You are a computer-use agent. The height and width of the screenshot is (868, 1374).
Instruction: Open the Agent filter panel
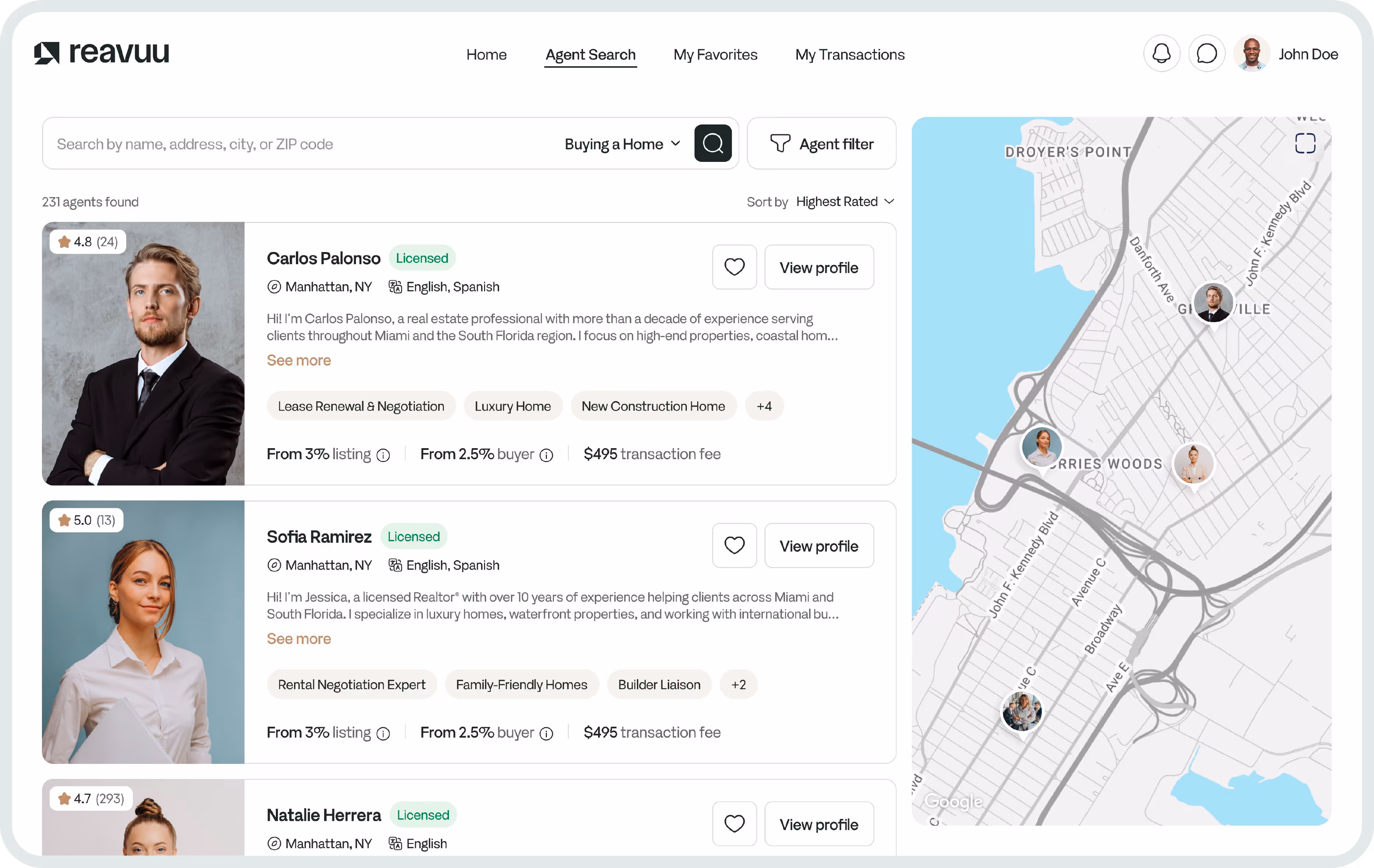tap(821, 144)
